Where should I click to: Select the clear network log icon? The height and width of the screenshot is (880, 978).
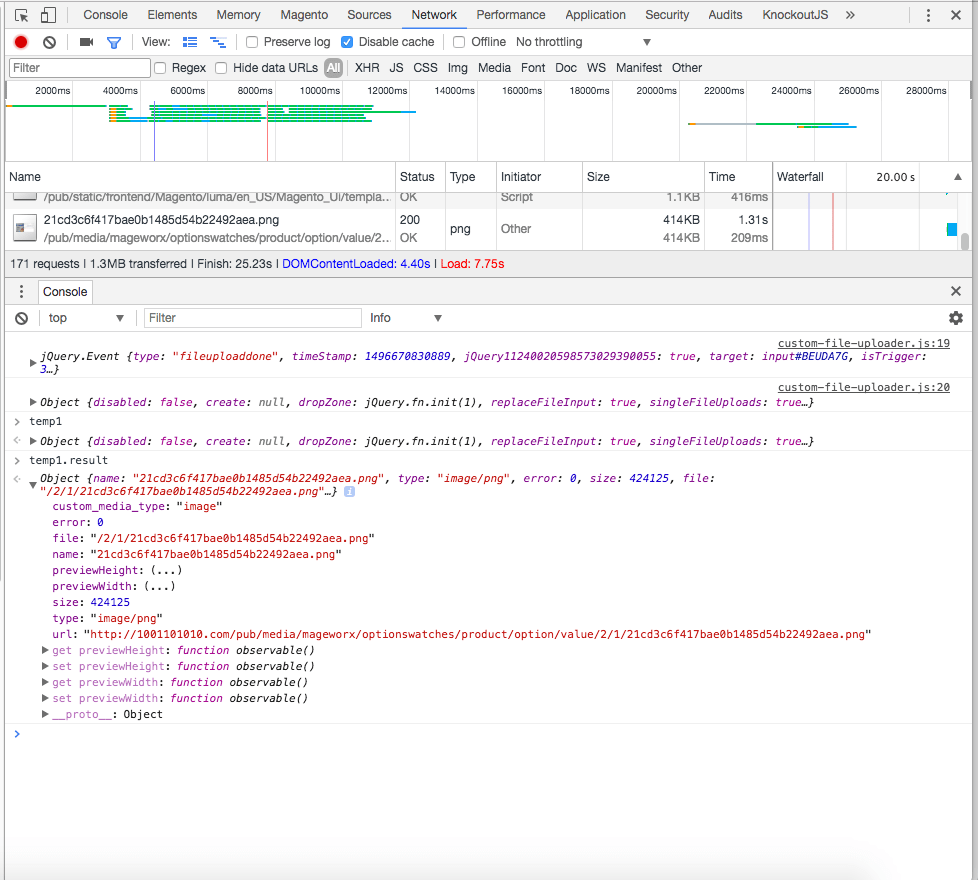click(x=49, y=42)
